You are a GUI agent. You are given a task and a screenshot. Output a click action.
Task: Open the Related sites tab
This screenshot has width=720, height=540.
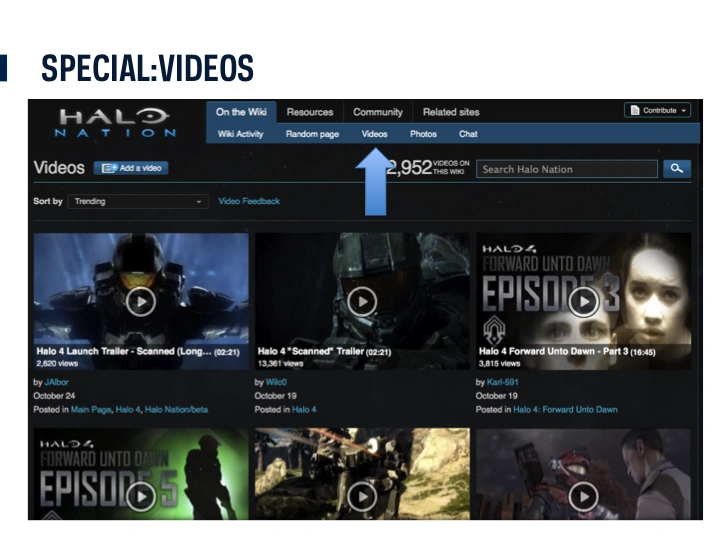[x=451, y=112]
